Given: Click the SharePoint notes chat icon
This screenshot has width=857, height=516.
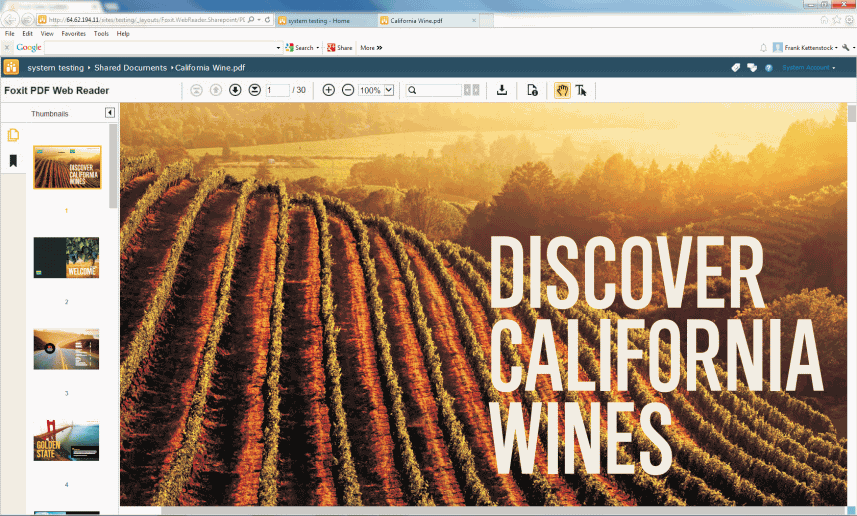Looking at the screenshot, I should pyautogui.click(x=752, y=68).
